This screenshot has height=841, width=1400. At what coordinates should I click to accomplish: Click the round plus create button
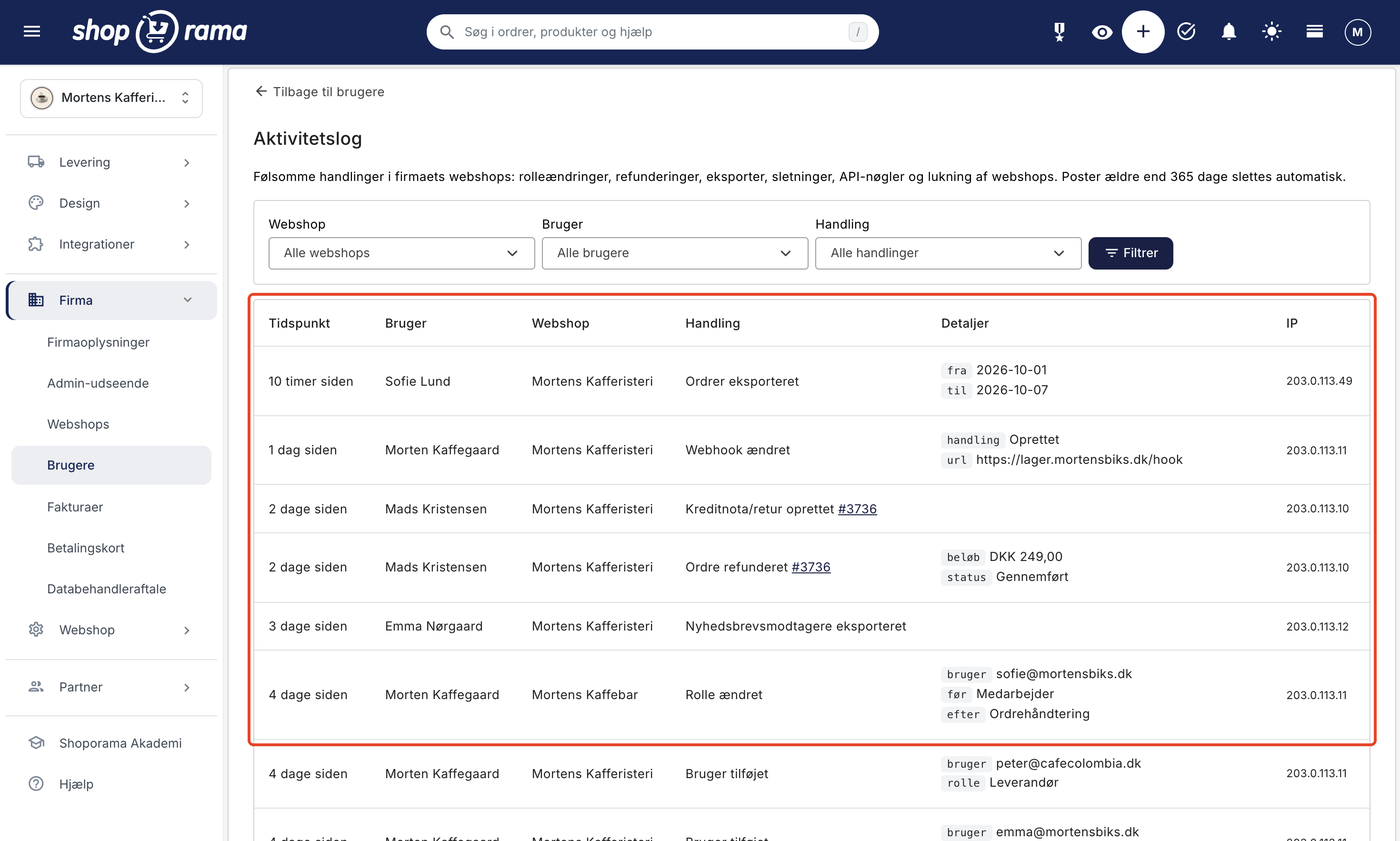point(1143,32)
